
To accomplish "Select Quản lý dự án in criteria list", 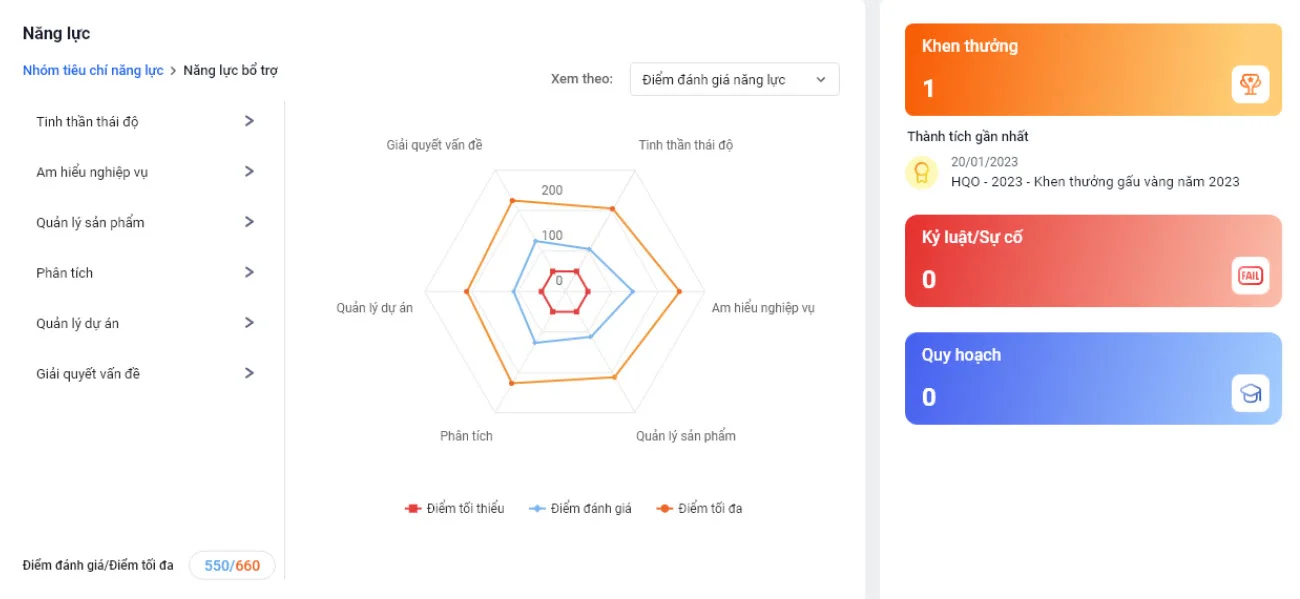I will click(x=146, y=323).
